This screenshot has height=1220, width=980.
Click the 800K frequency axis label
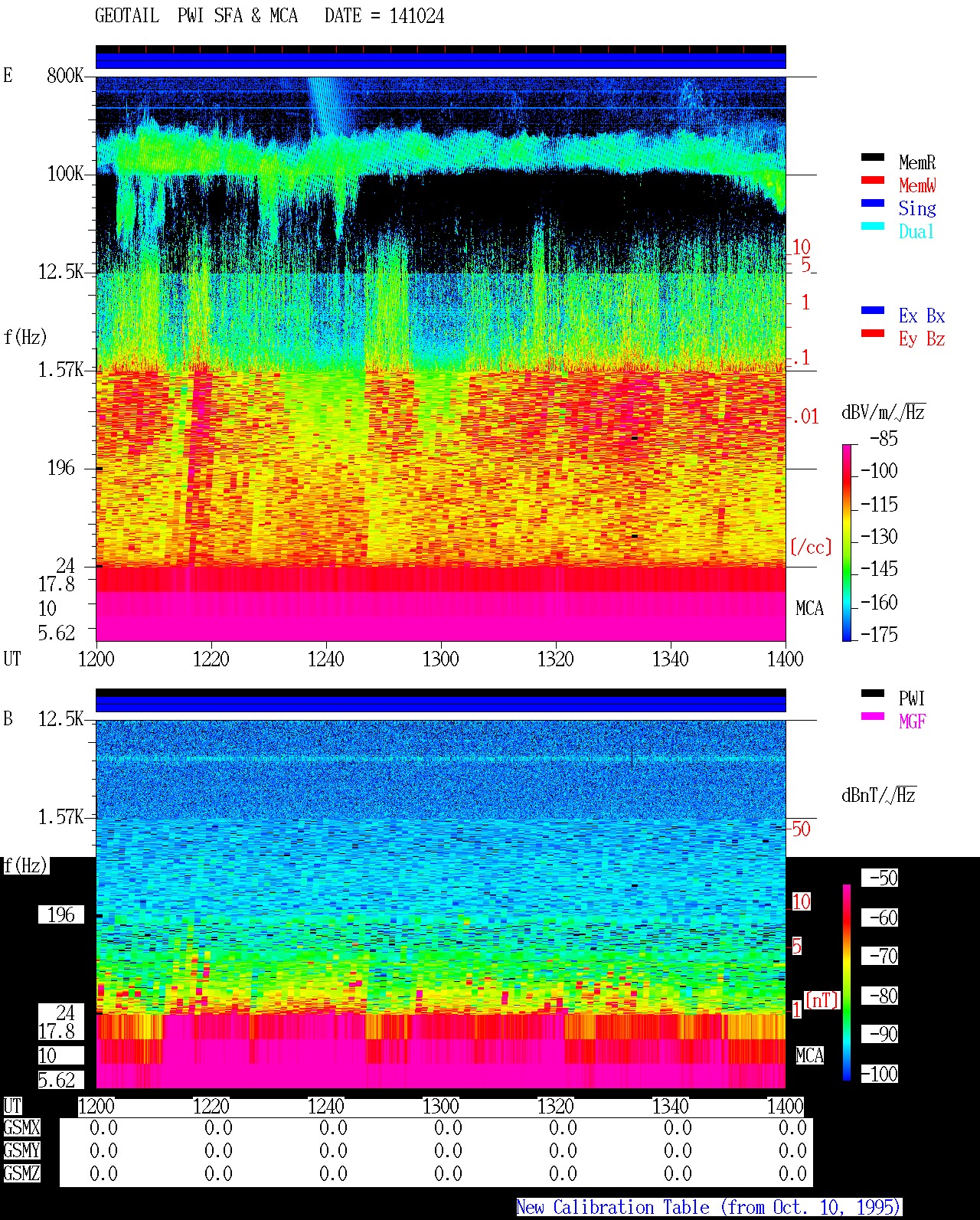(65, 76)
